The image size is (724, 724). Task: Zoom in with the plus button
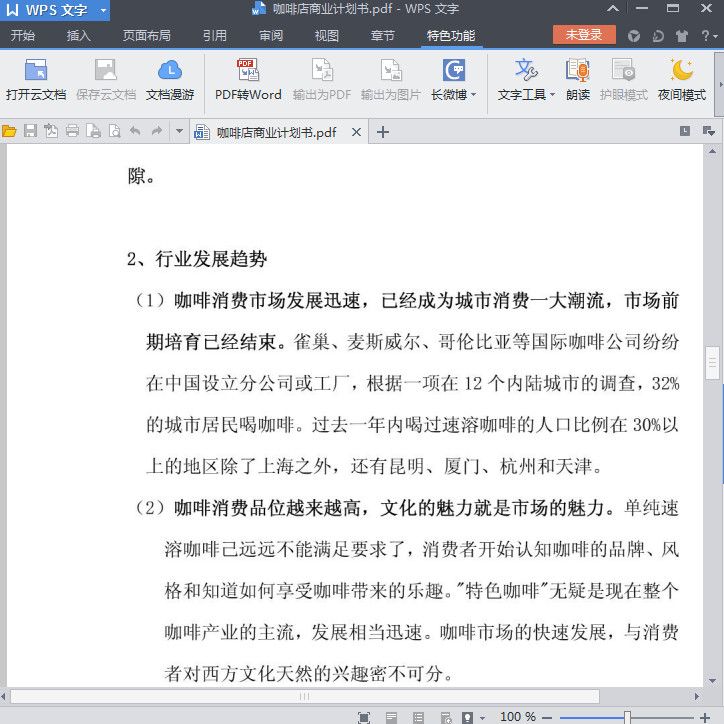(705, 717)
